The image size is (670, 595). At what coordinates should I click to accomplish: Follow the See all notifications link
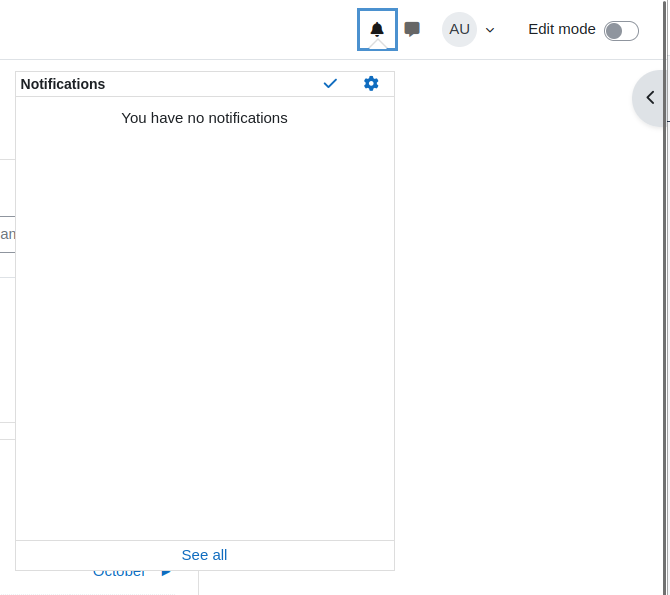204,555
